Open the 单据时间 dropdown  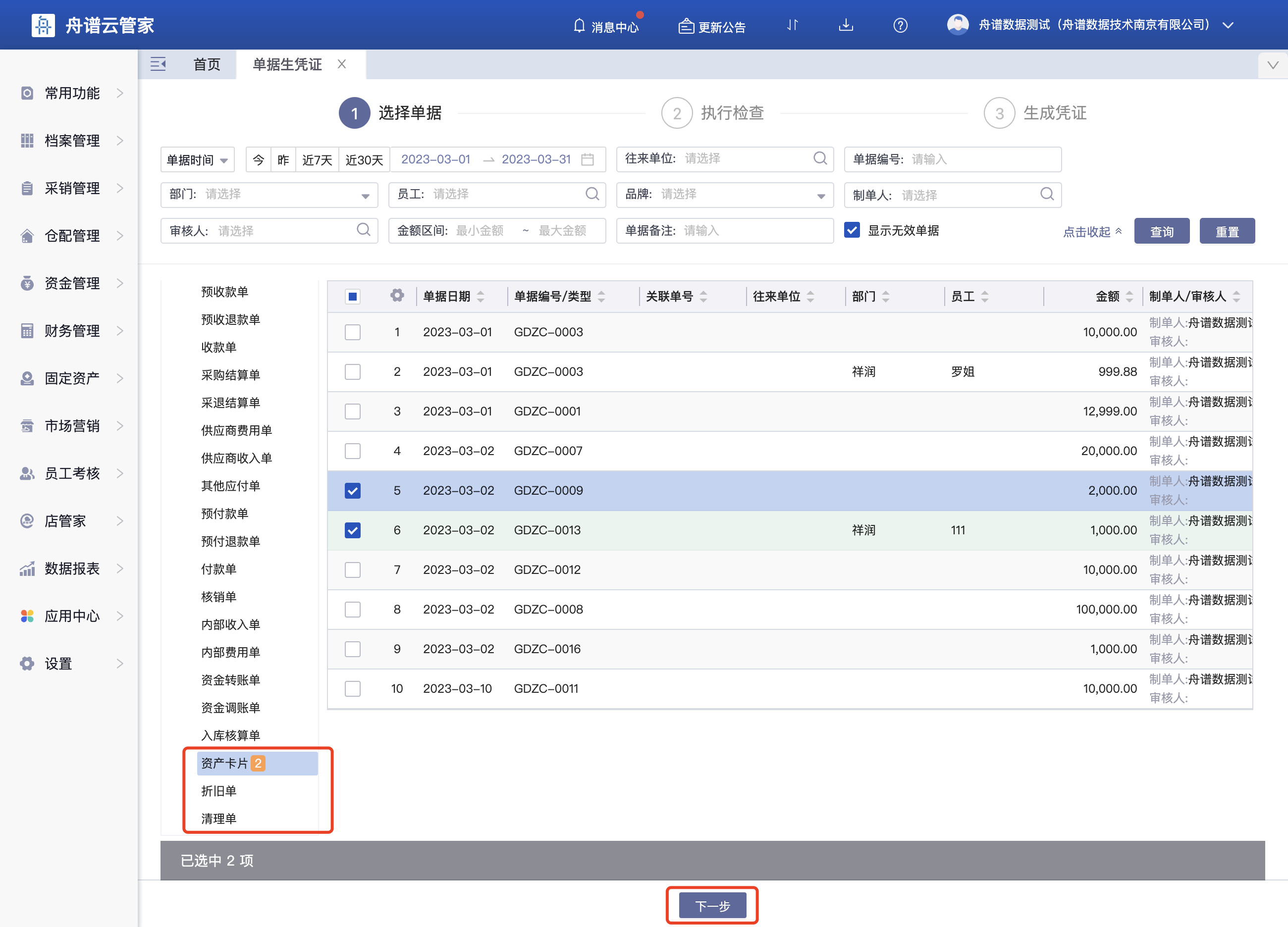tap(197, 160)
